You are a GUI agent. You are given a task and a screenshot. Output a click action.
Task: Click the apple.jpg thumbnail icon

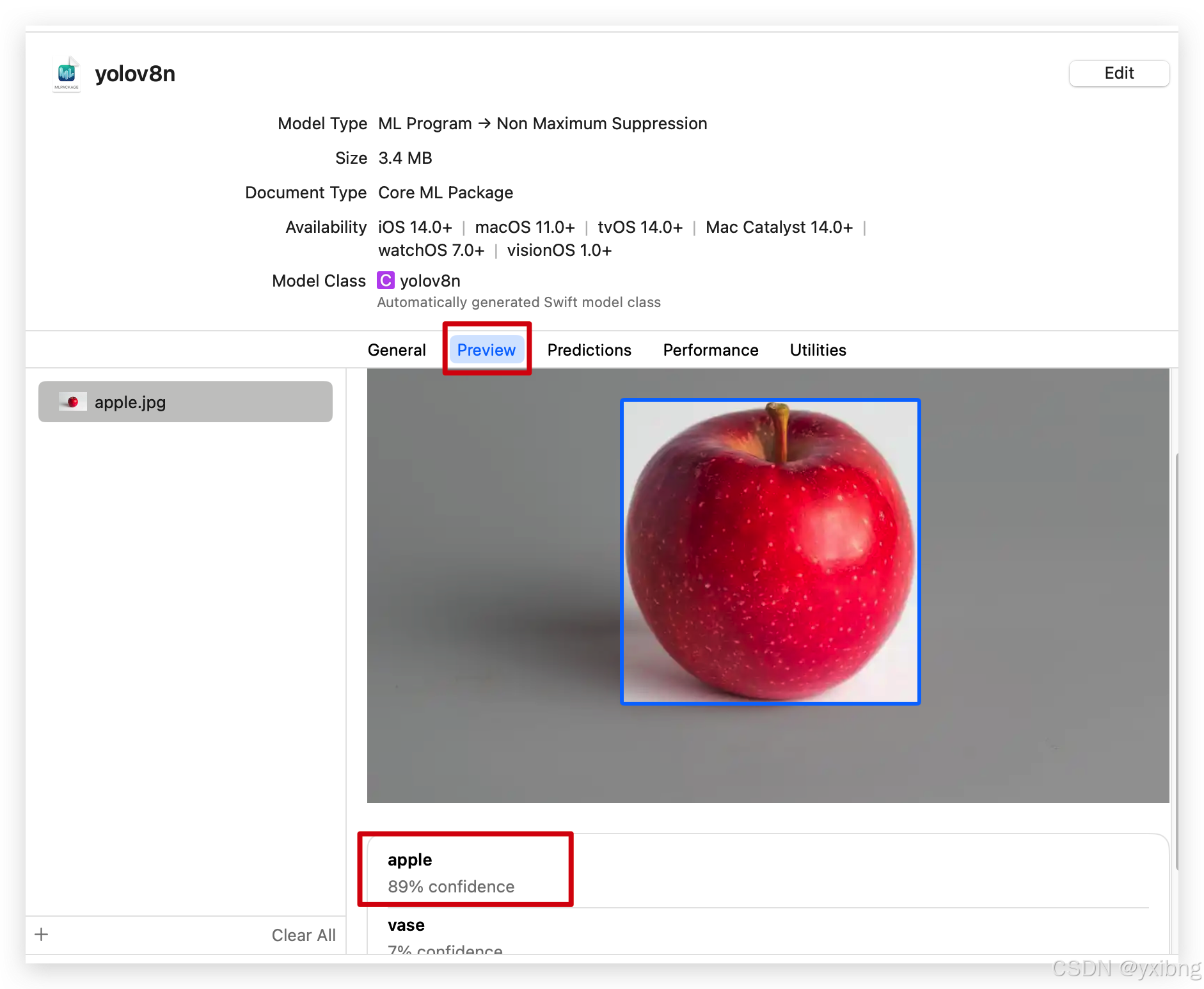coord(72,402)
